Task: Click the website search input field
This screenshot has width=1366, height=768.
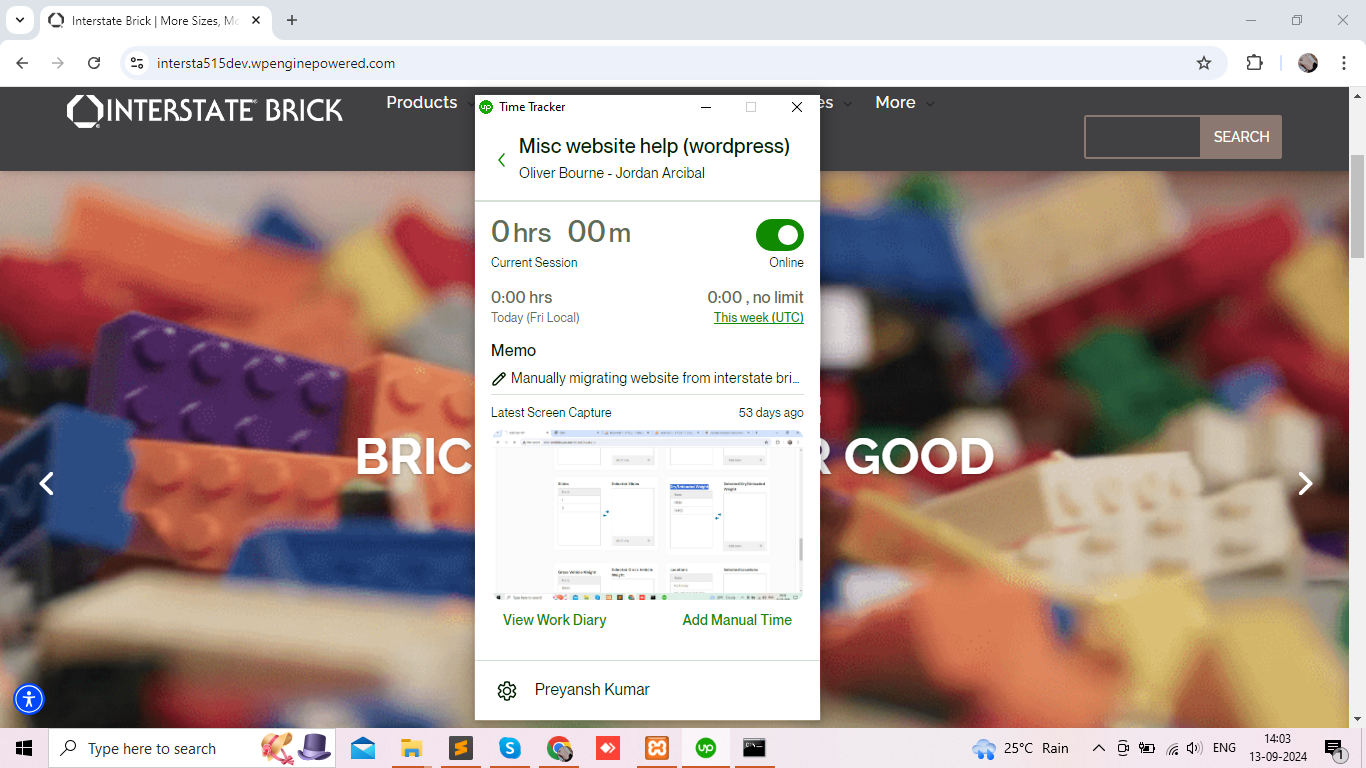Action: [1142, 137]
